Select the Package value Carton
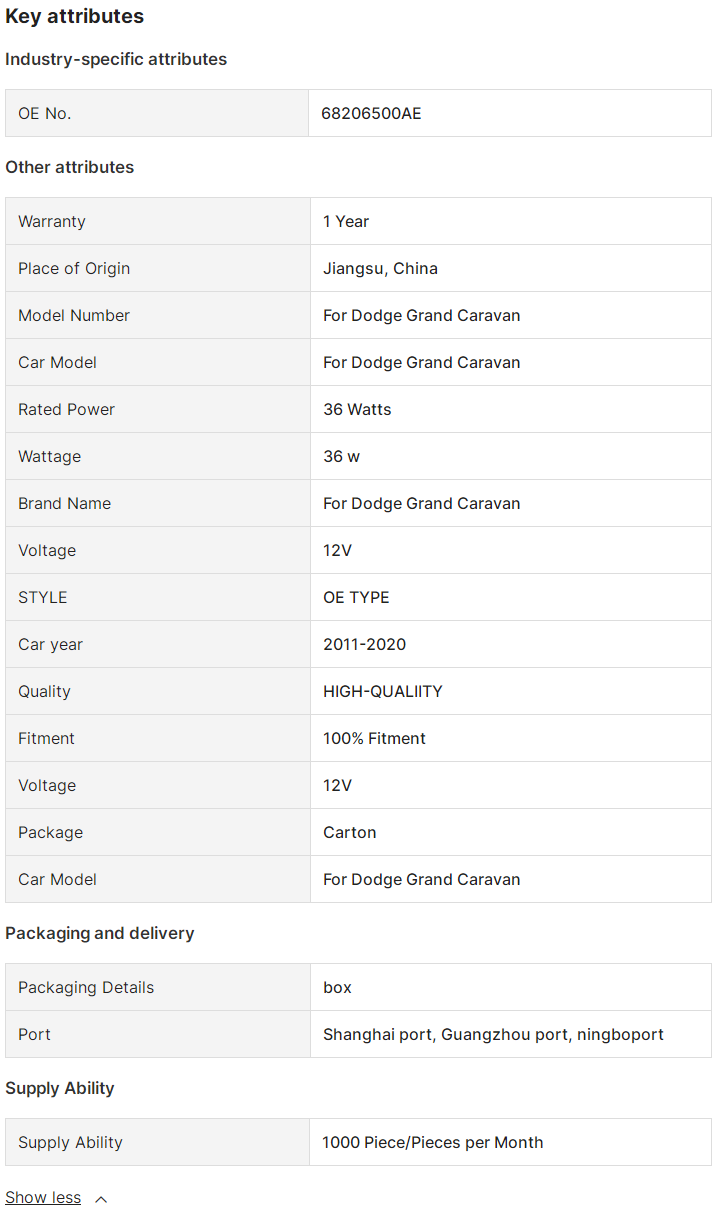720x1224 pixels. point(349,832)
